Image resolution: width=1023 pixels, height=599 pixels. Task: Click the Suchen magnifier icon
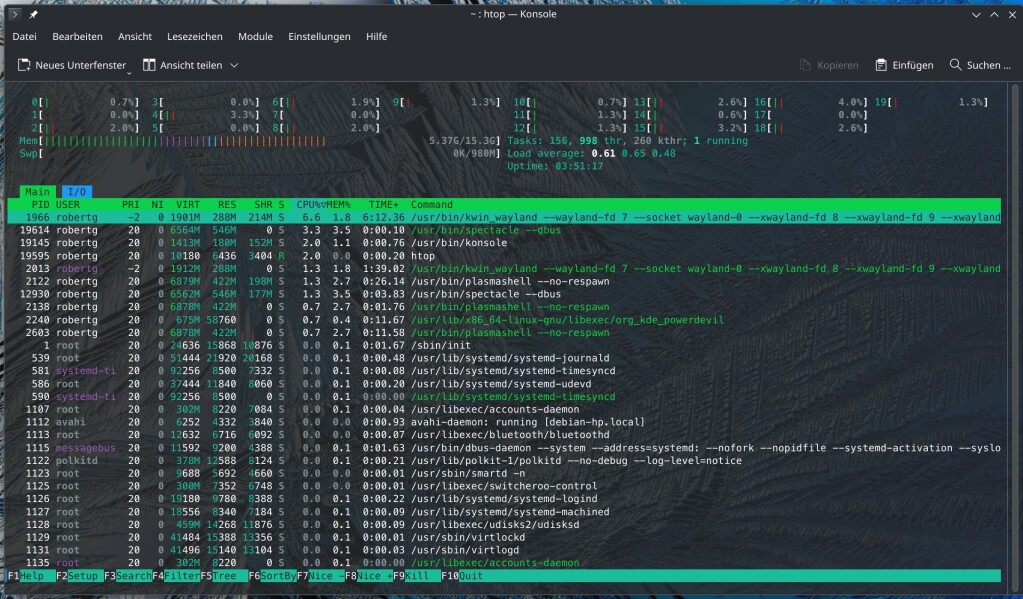click(956, 65)
